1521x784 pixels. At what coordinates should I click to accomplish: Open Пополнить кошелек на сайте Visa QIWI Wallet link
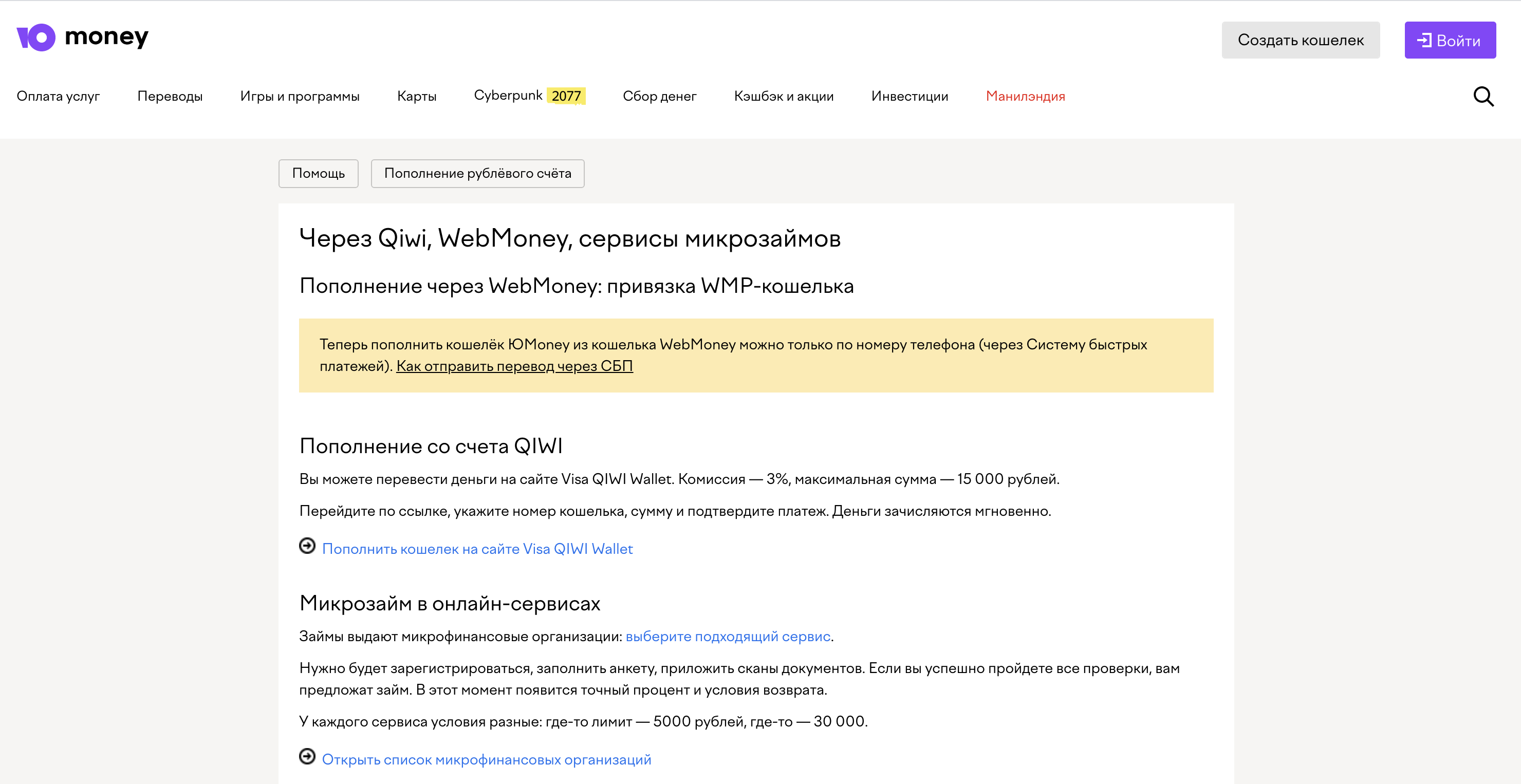click(477, 549)
